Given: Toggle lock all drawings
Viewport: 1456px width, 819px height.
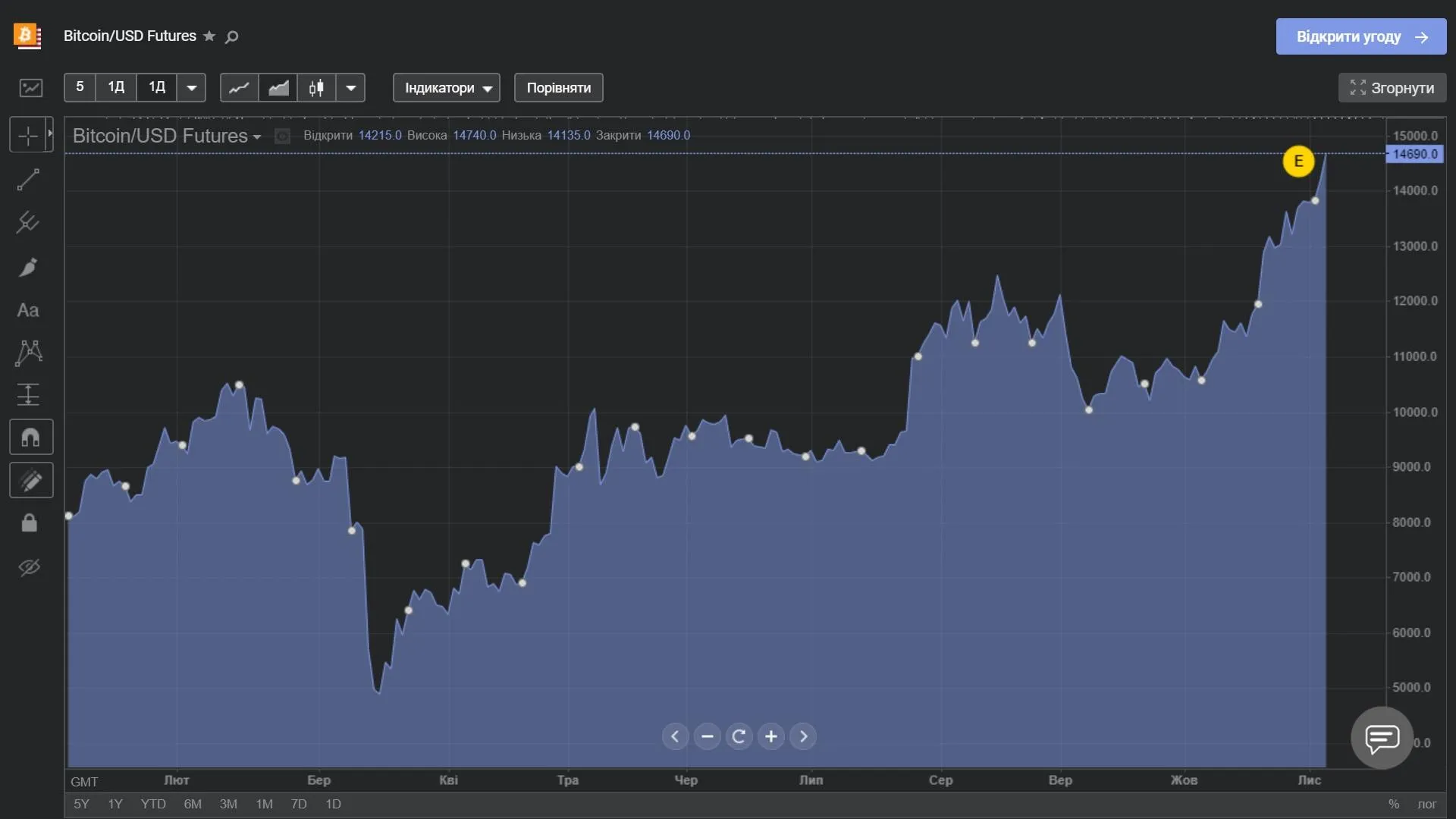Looking at the screenshot, I should (29, 523).
